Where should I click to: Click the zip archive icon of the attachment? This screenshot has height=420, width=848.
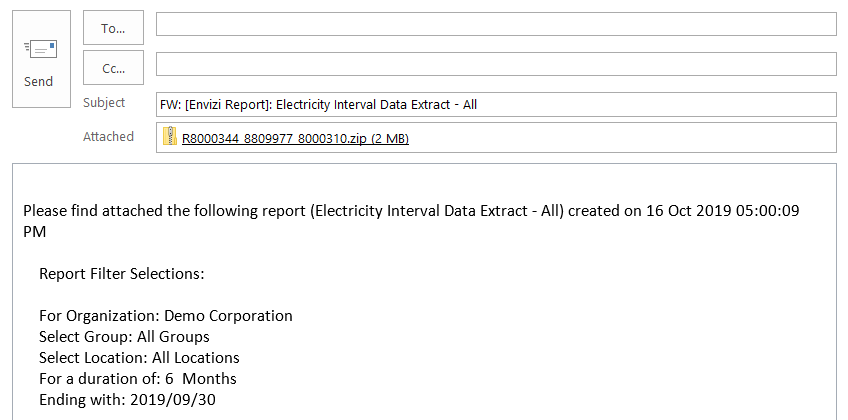(170, 136)
